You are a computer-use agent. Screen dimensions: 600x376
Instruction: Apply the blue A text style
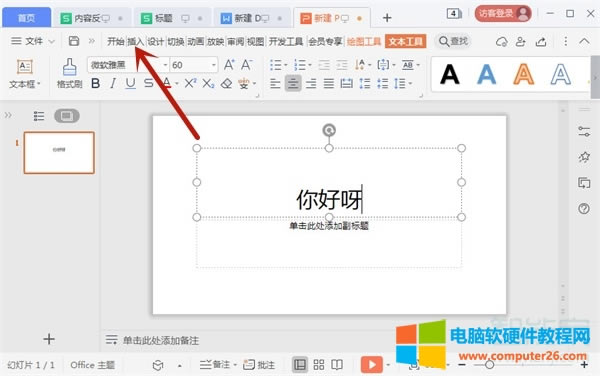tap(487, 74)
